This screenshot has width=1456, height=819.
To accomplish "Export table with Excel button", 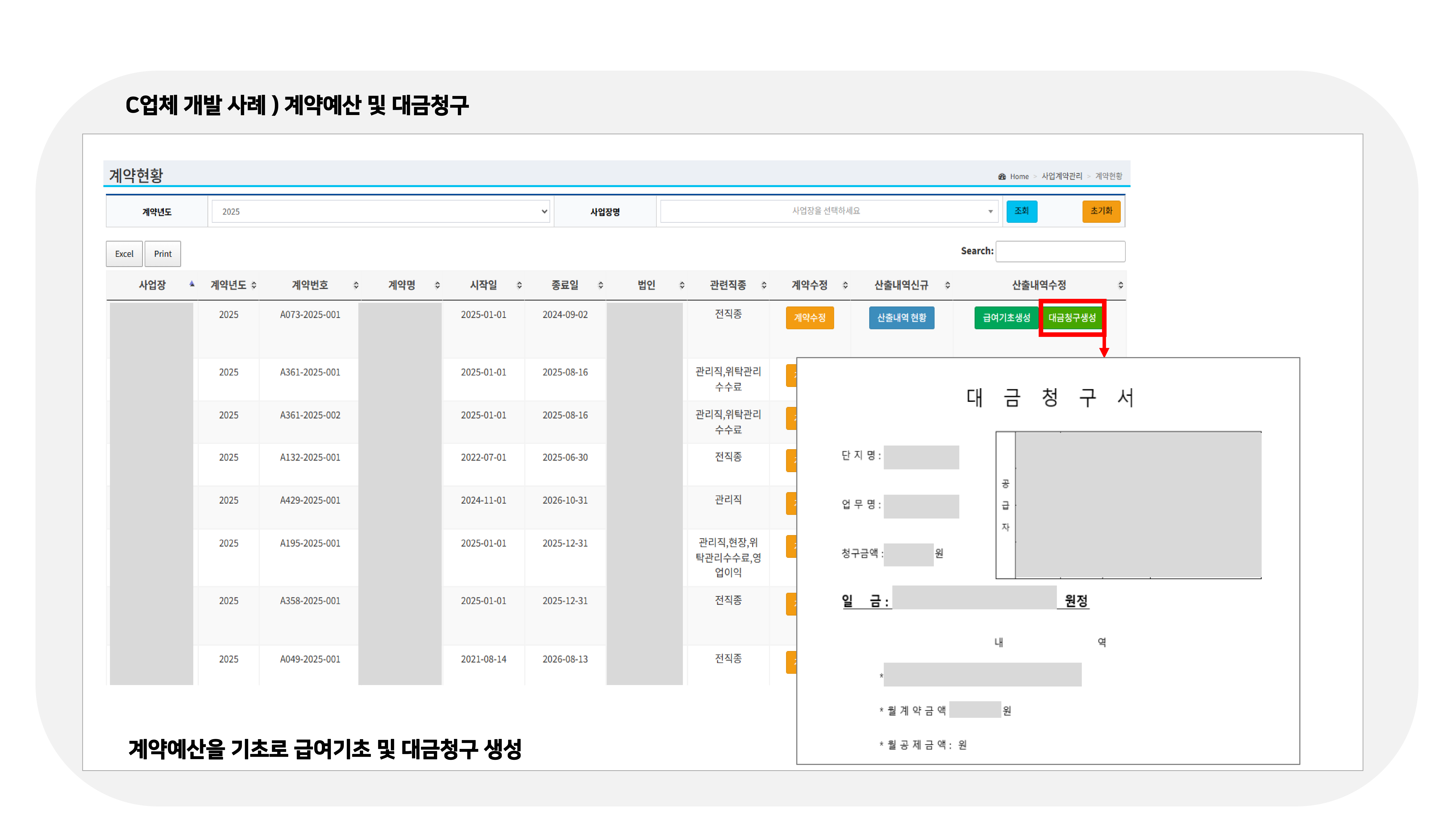I will [x=124, y=254].
